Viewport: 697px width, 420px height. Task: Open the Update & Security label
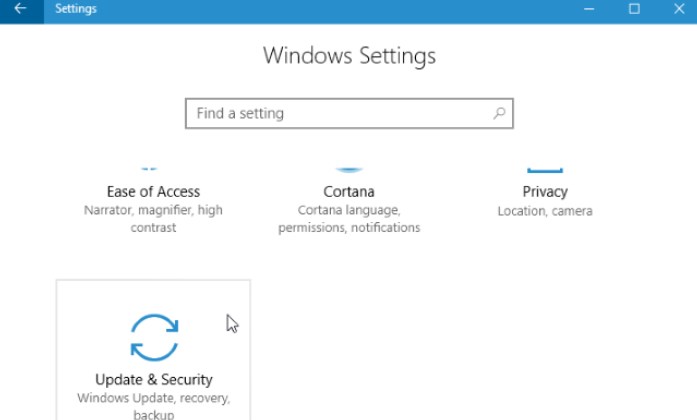click(154, 380)
